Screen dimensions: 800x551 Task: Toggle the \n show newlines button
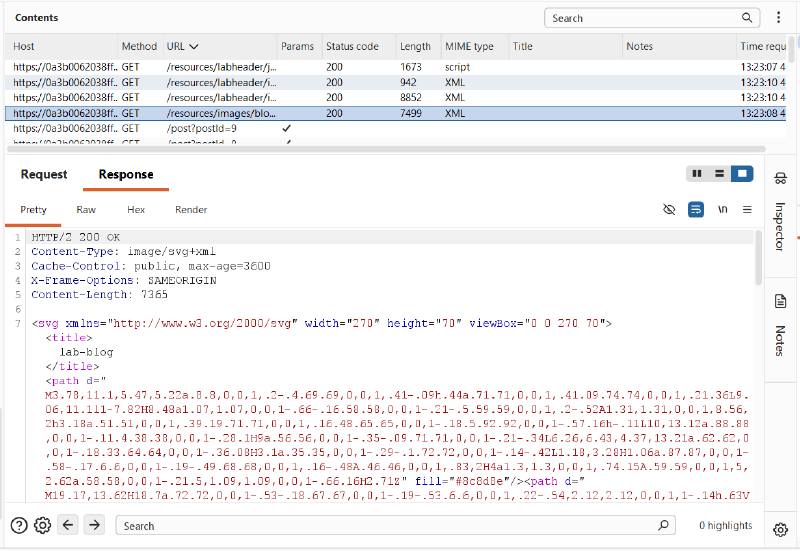pos(722,209)
